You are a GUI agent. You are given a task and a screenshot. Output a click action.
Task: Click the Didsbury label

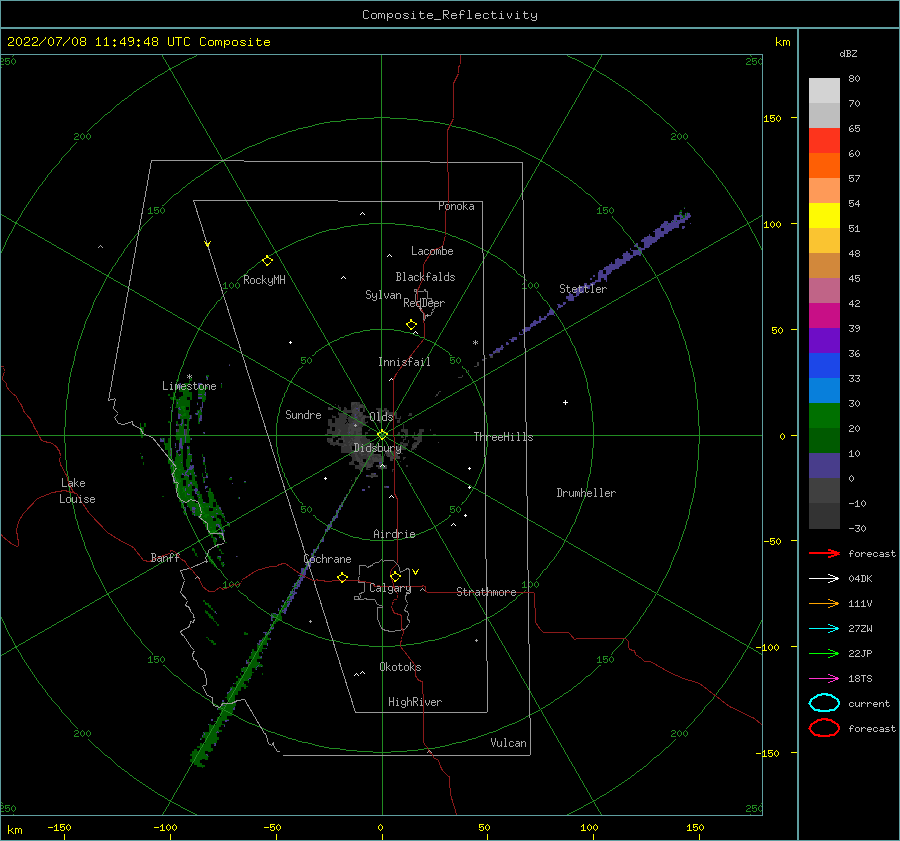[x=377, y=448]
